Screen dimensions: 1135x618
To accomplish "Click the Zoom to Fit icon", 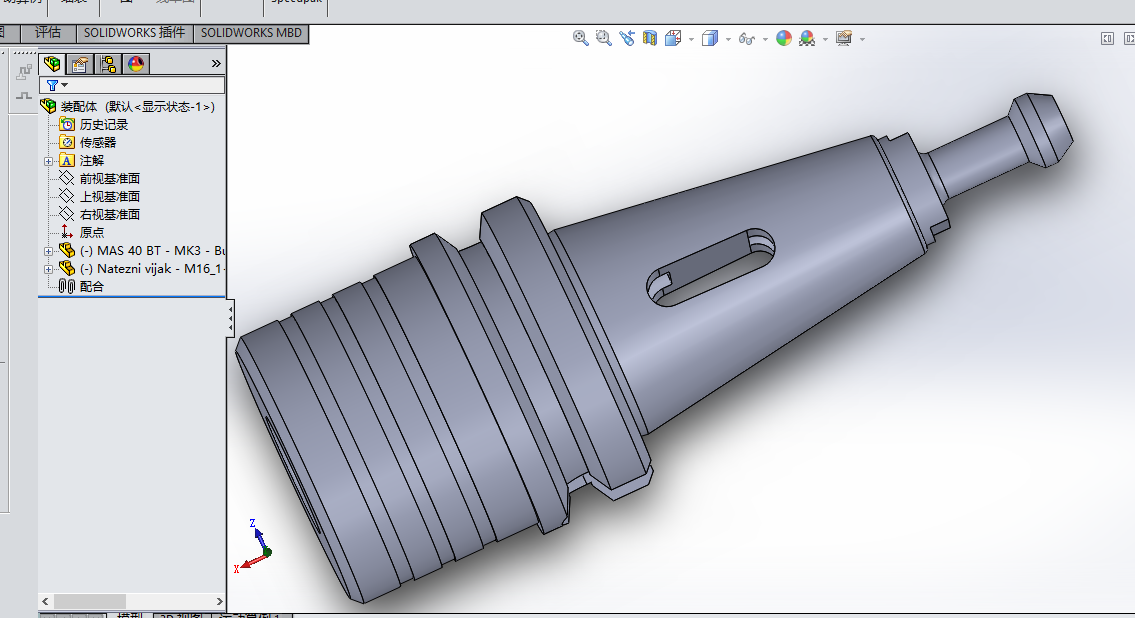I will (581, 38).
